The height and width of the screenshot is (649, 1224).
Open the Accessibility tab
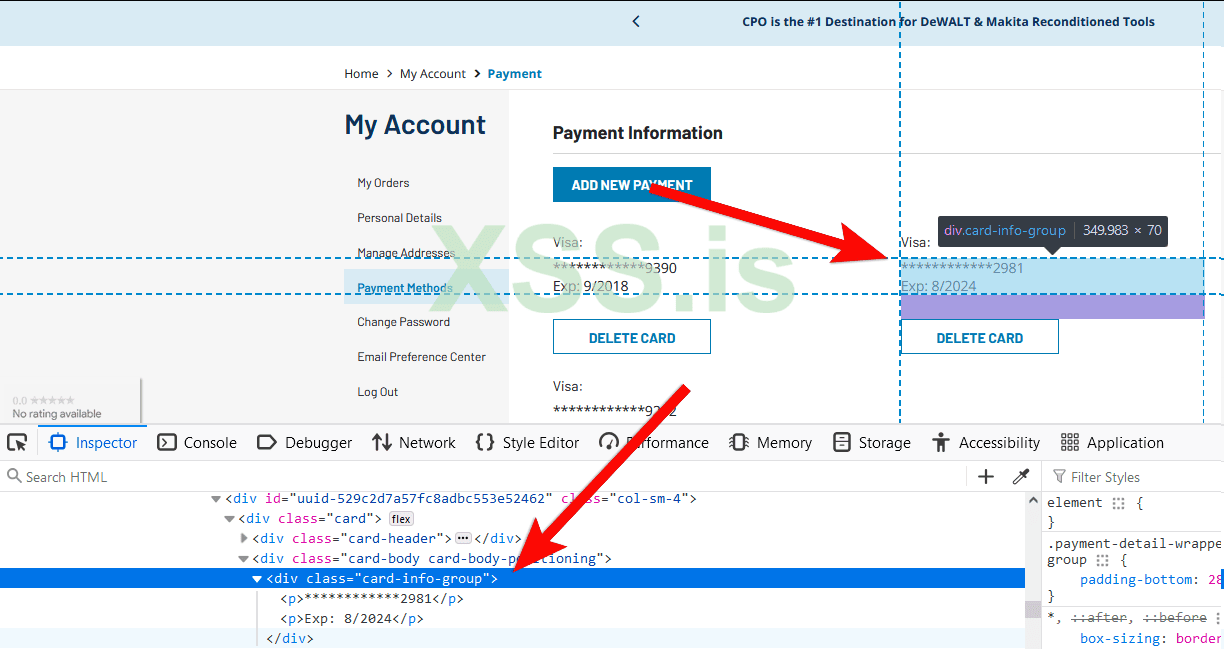[x=986, y=442]
